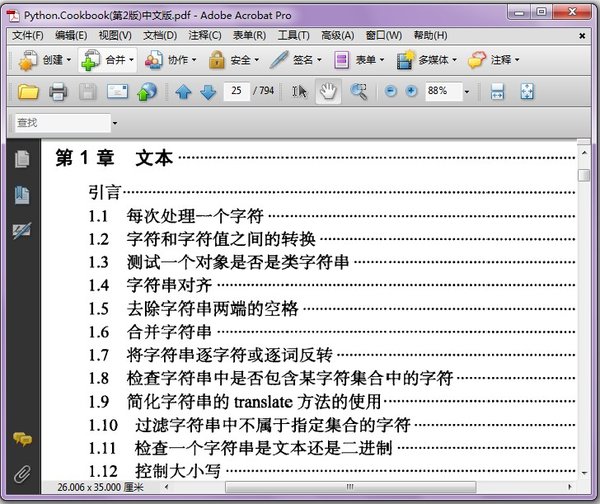The width and height of the screenshot is (600, 504).
Task: Expand the 合并 dropdown arrow
Action: (x=131, y=60)
